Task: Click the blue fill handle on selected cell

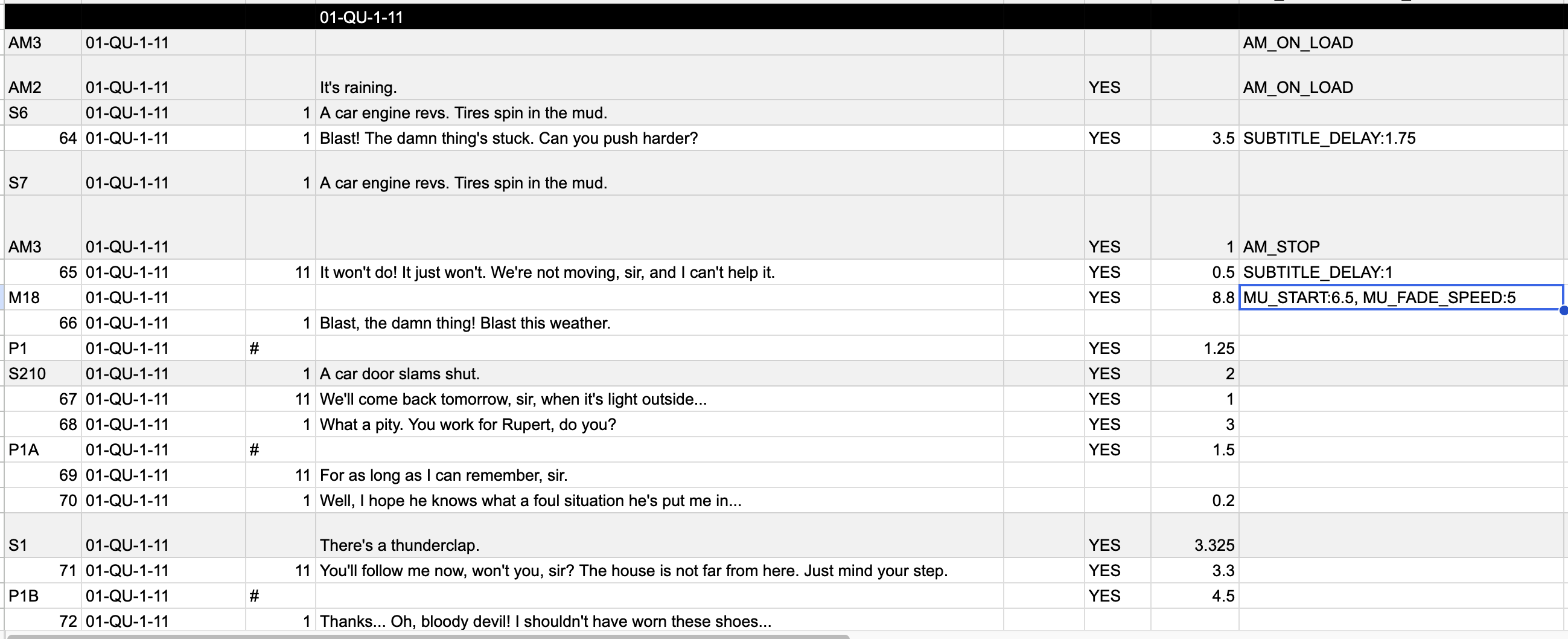Action: [x=1563, y=310]
